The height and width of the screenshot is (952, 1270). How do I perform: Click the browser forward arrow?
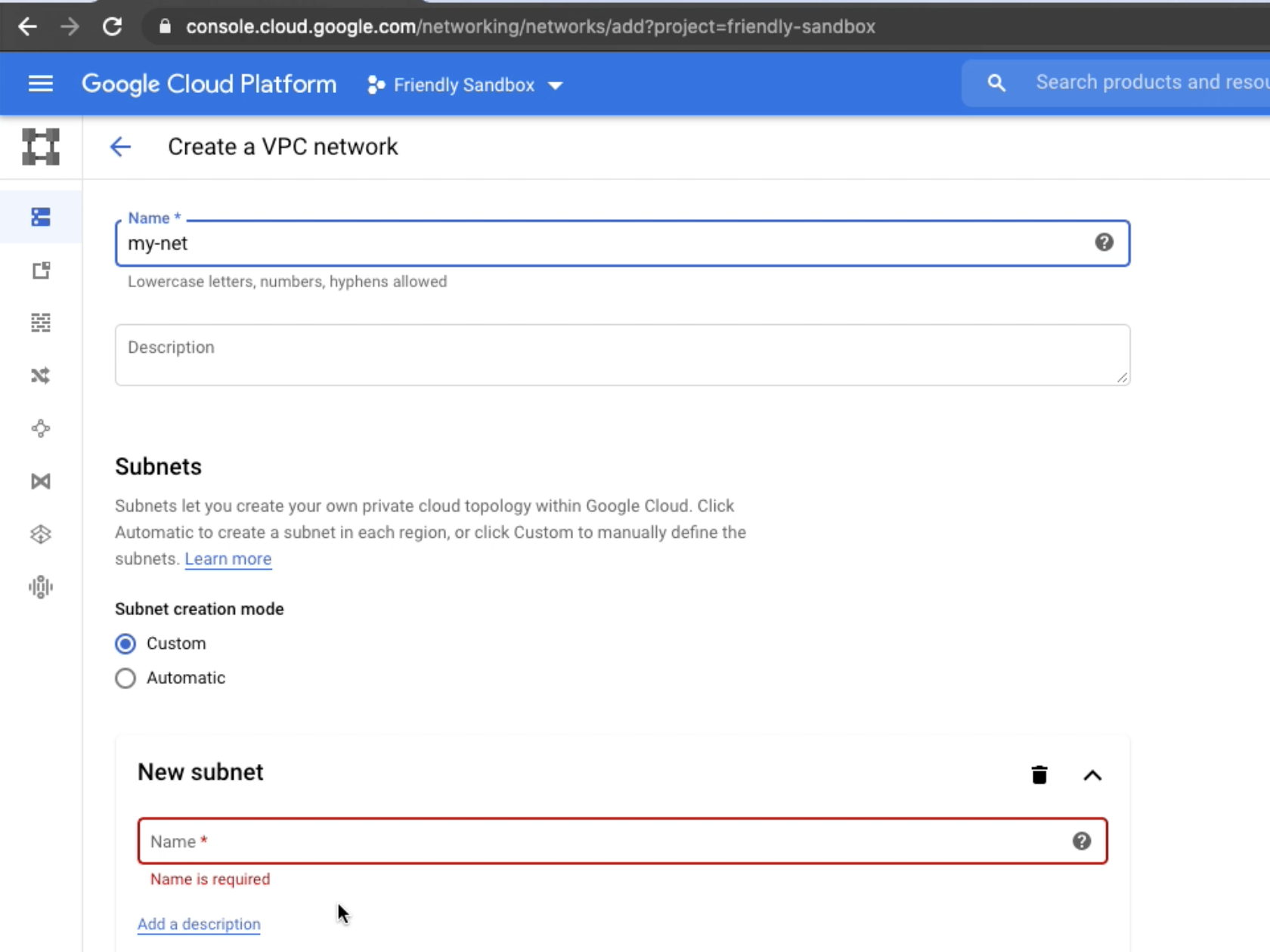(x=70, y=27)
